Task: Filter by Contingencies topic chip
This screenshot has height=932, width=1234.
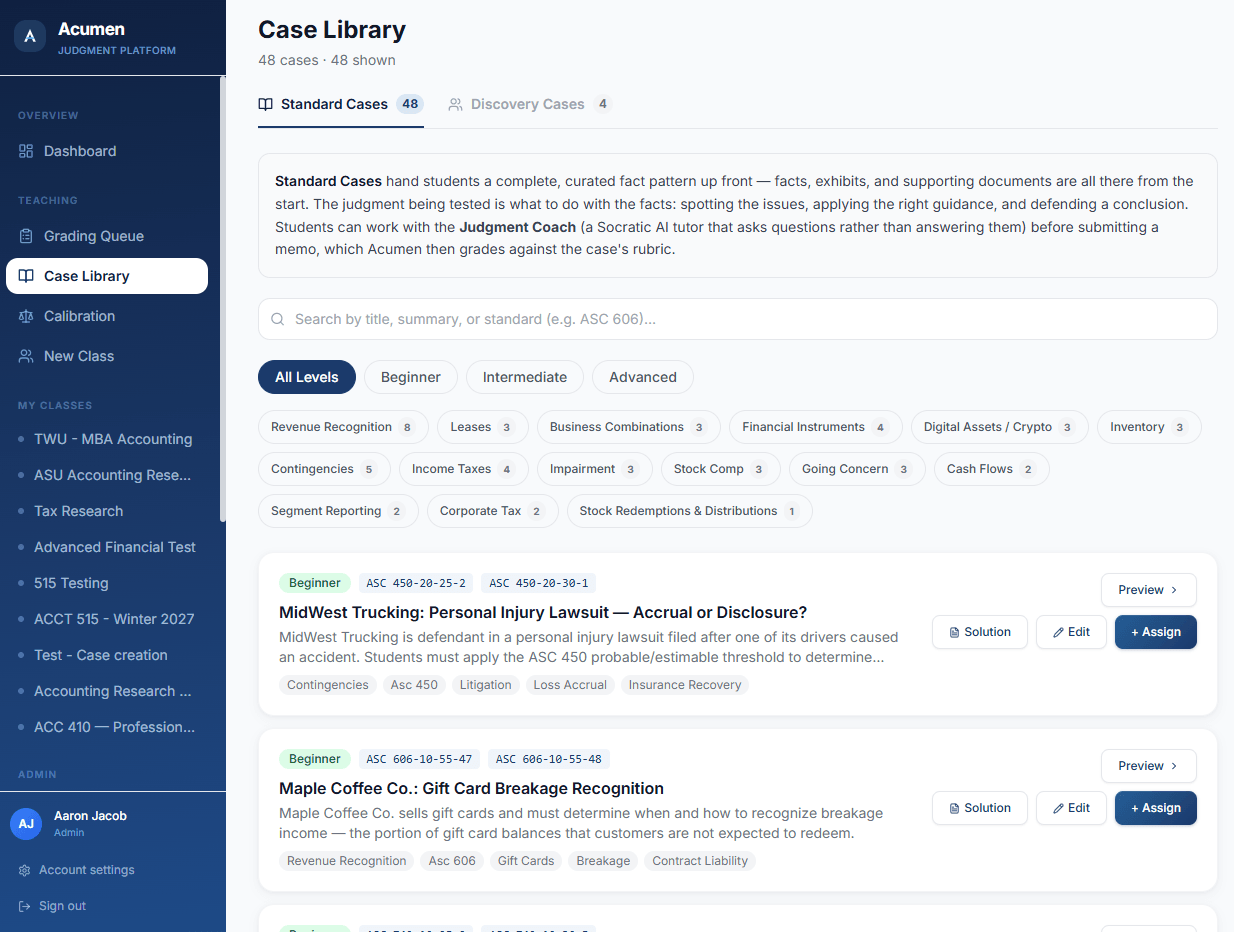Action: [324, 469]
